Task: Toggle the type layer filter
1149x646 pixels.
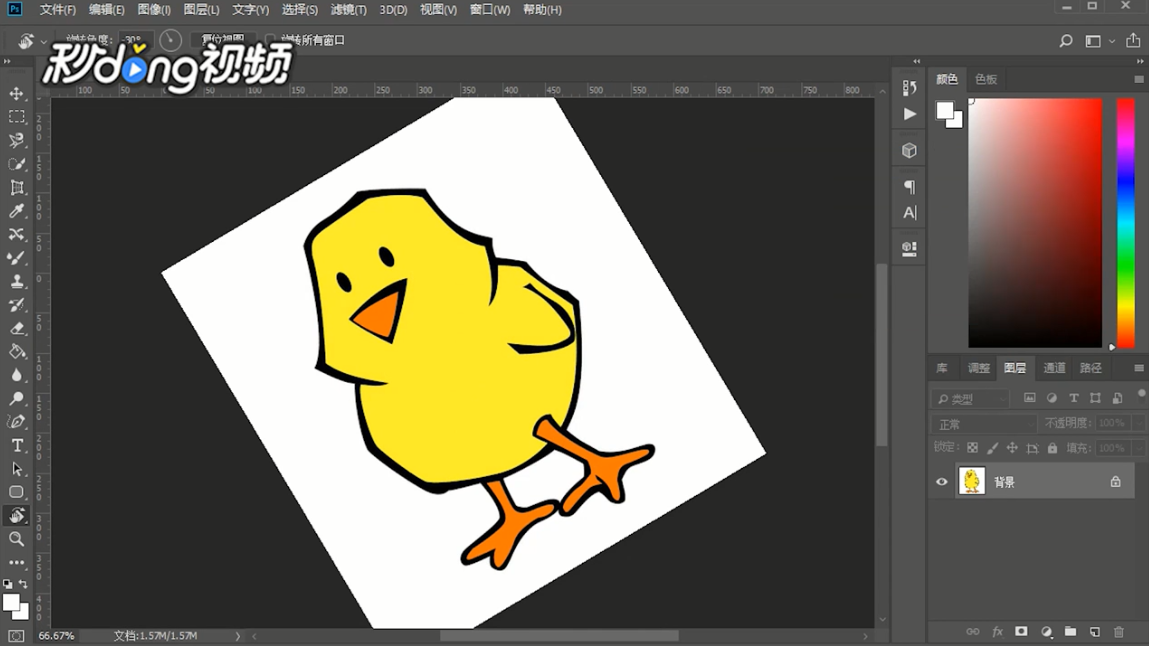Action: tap(1074, 398)
